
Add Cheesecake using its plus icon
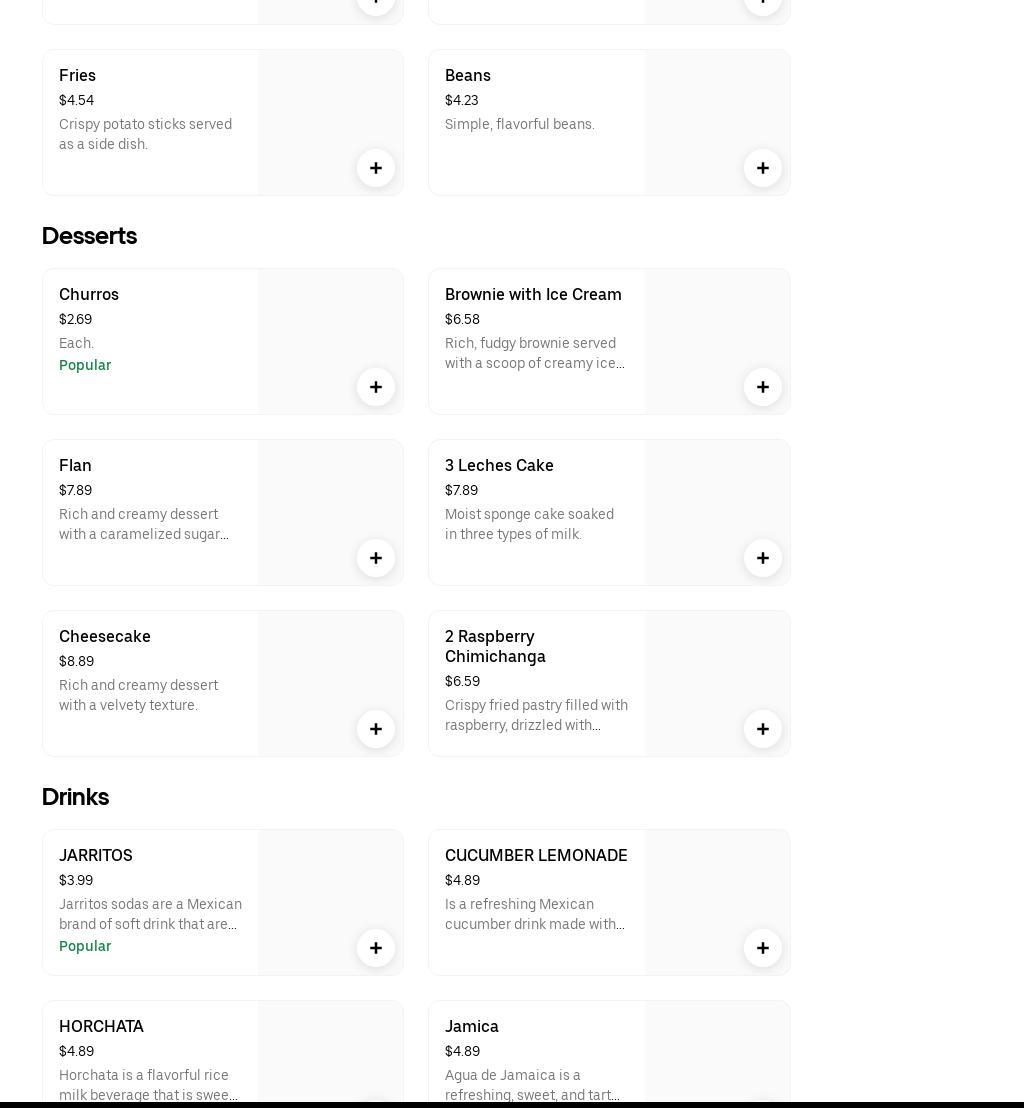[376, 729]
